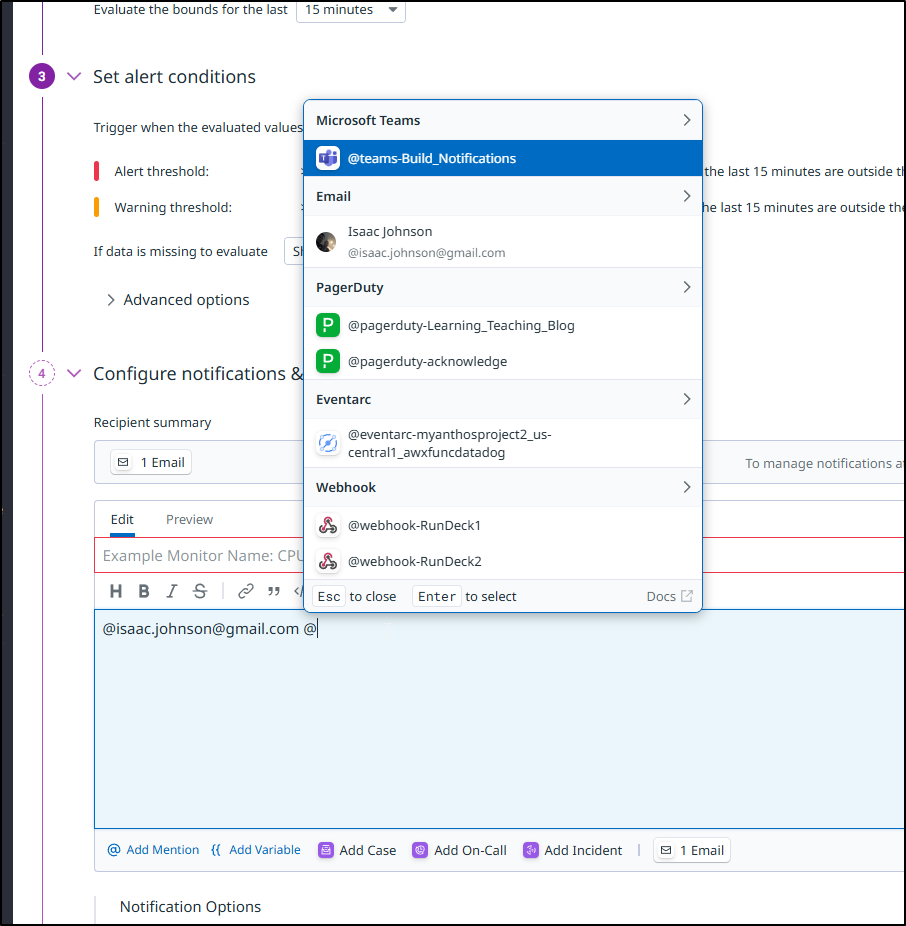Click the Esc key hint

point(328,596)
